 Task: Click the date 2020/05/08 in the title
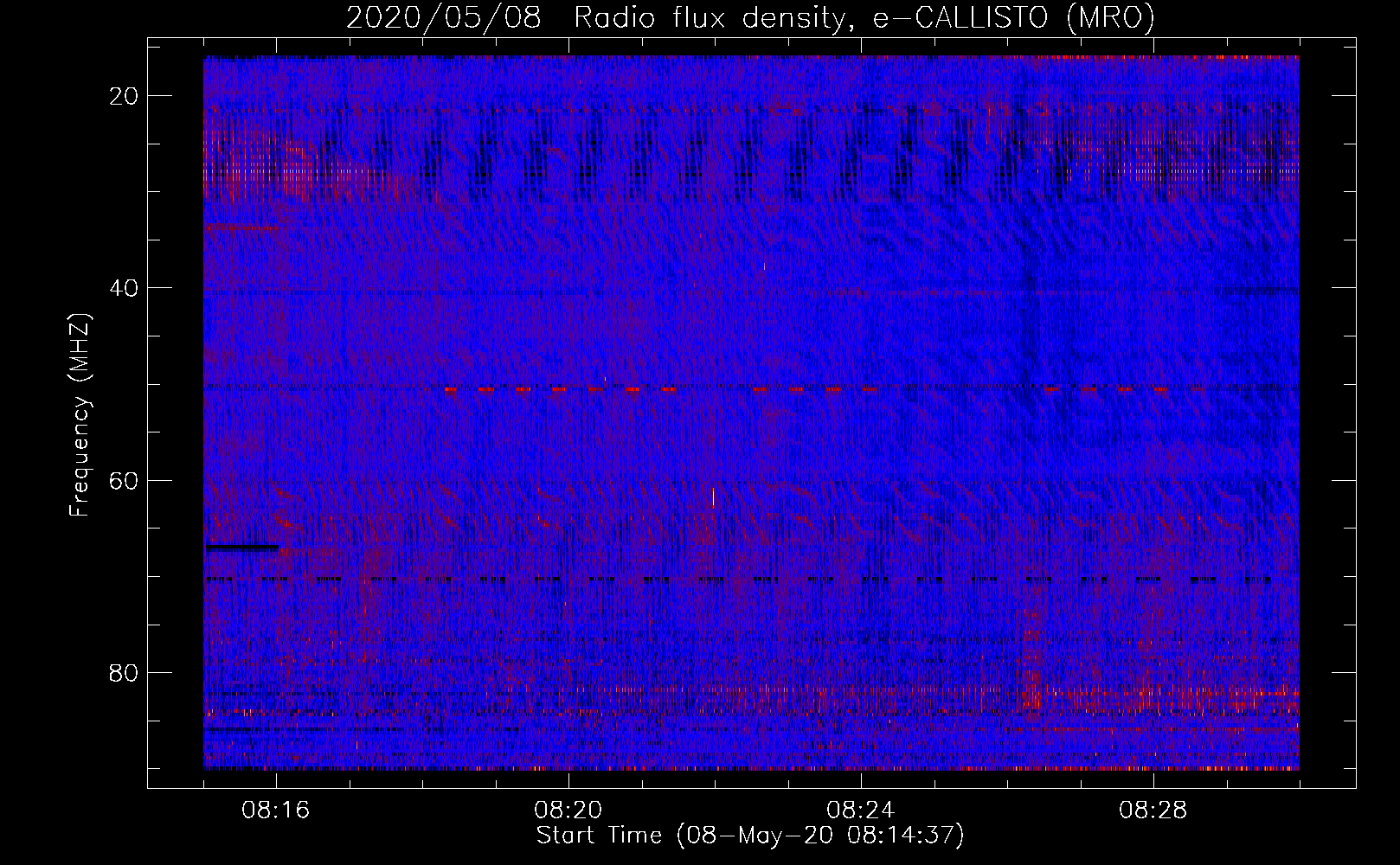pos(444,17)
